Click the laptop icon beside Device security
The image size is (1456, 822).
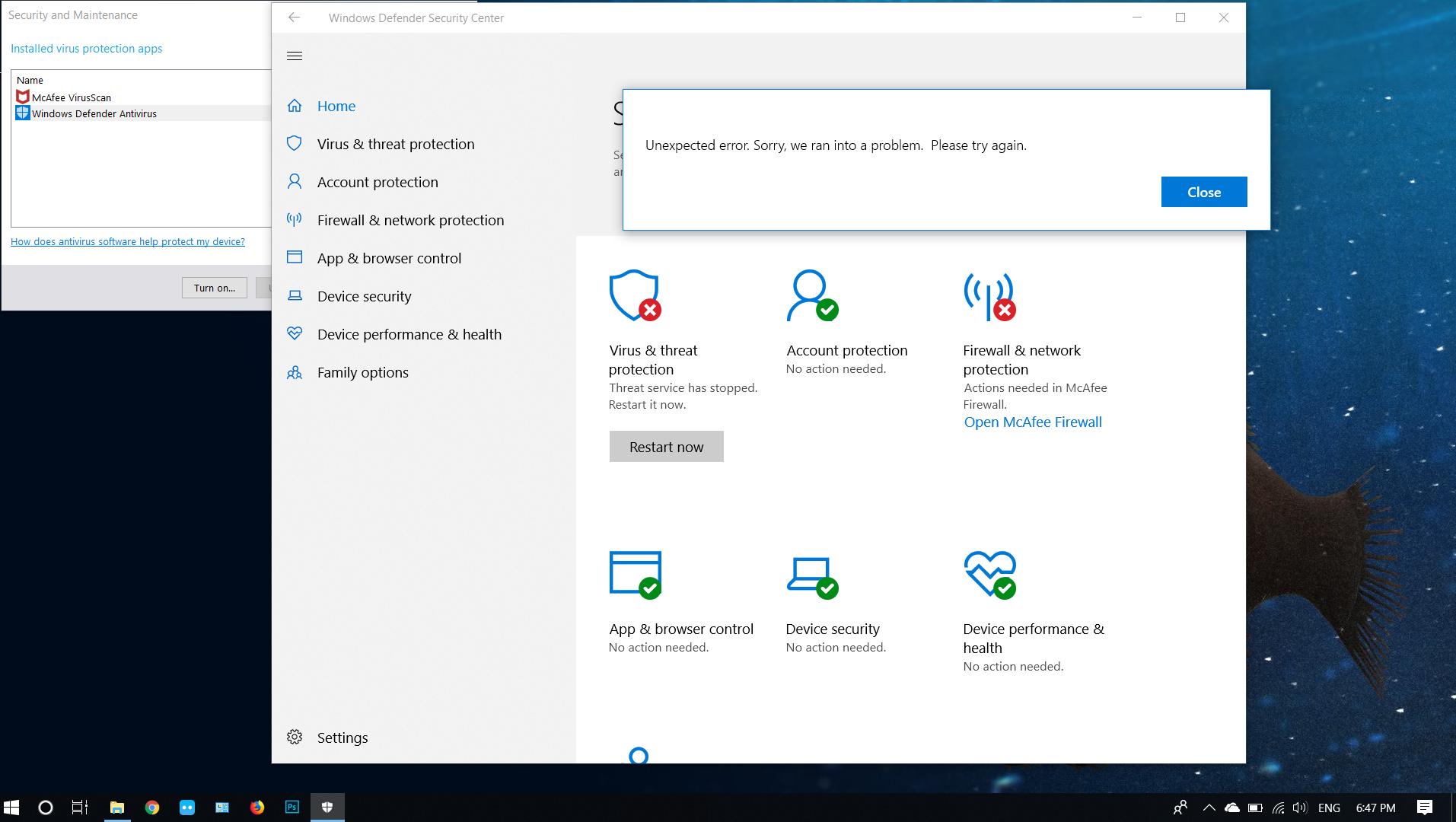point(295,295)
